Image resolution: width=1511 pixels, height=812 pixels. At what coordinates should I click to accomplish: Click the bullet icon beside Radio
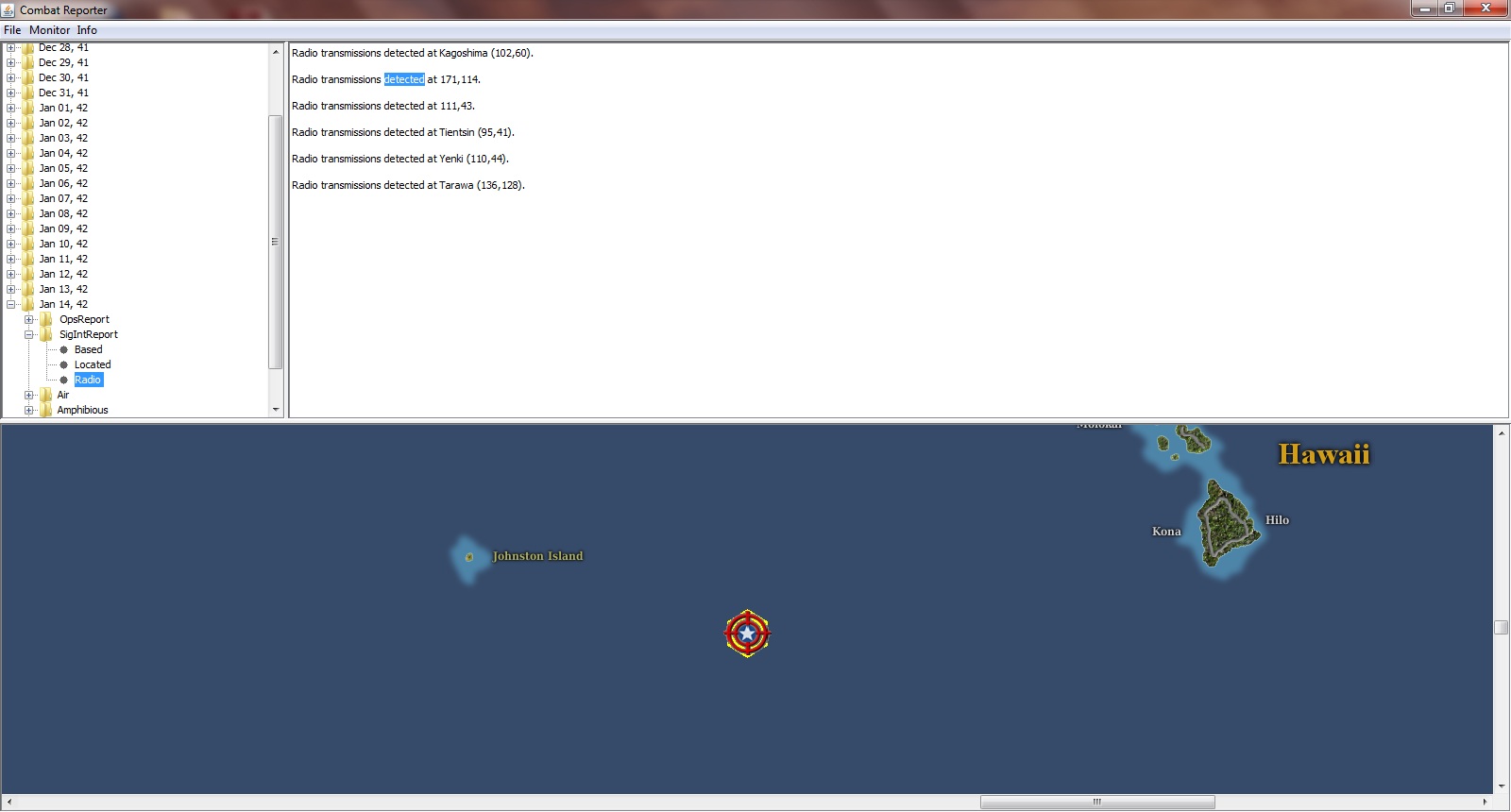point(64,380)
